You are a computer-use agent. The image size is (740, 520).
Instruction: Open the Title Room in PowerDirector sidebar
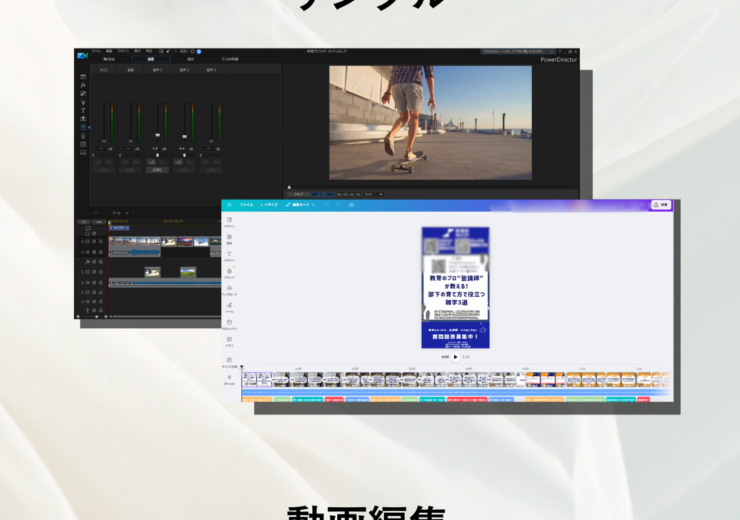click(x=83, y=110)
